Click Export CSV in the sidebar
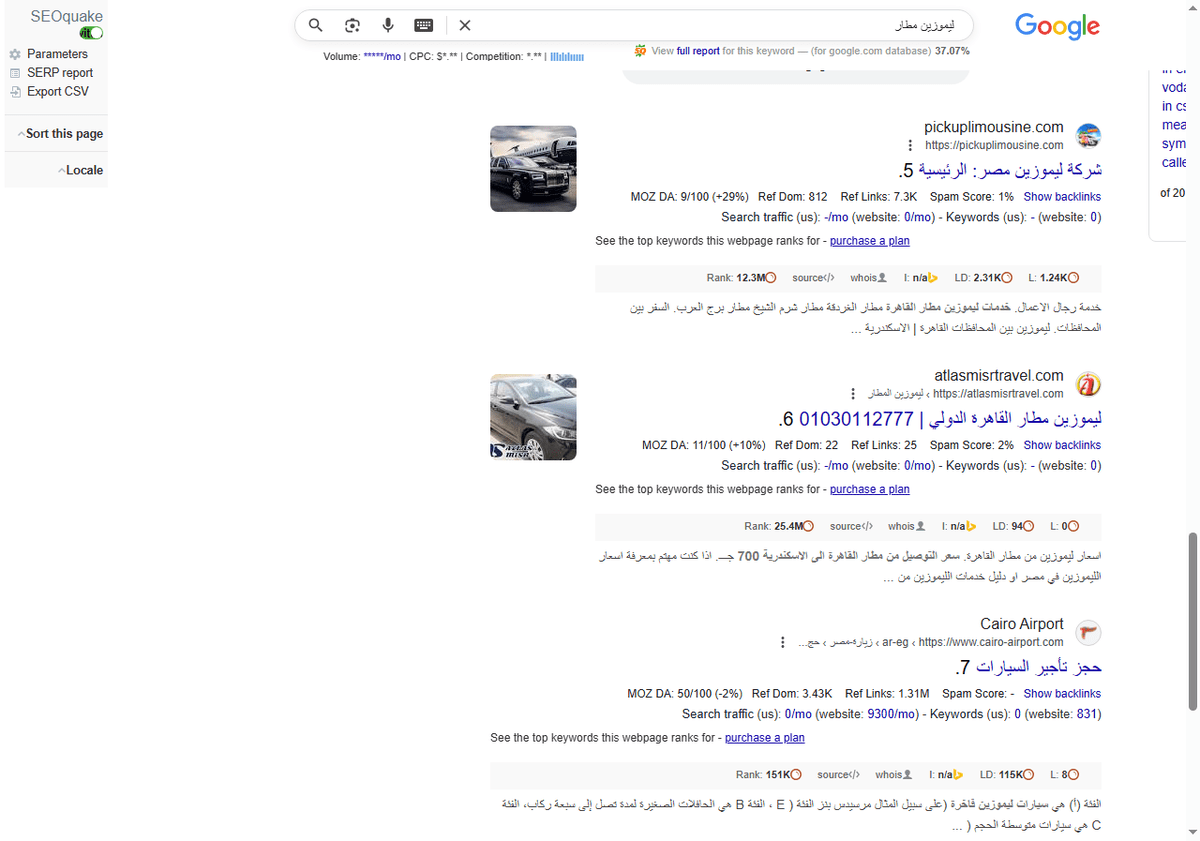The image size is (1200, 841). (x=56, y=91)
